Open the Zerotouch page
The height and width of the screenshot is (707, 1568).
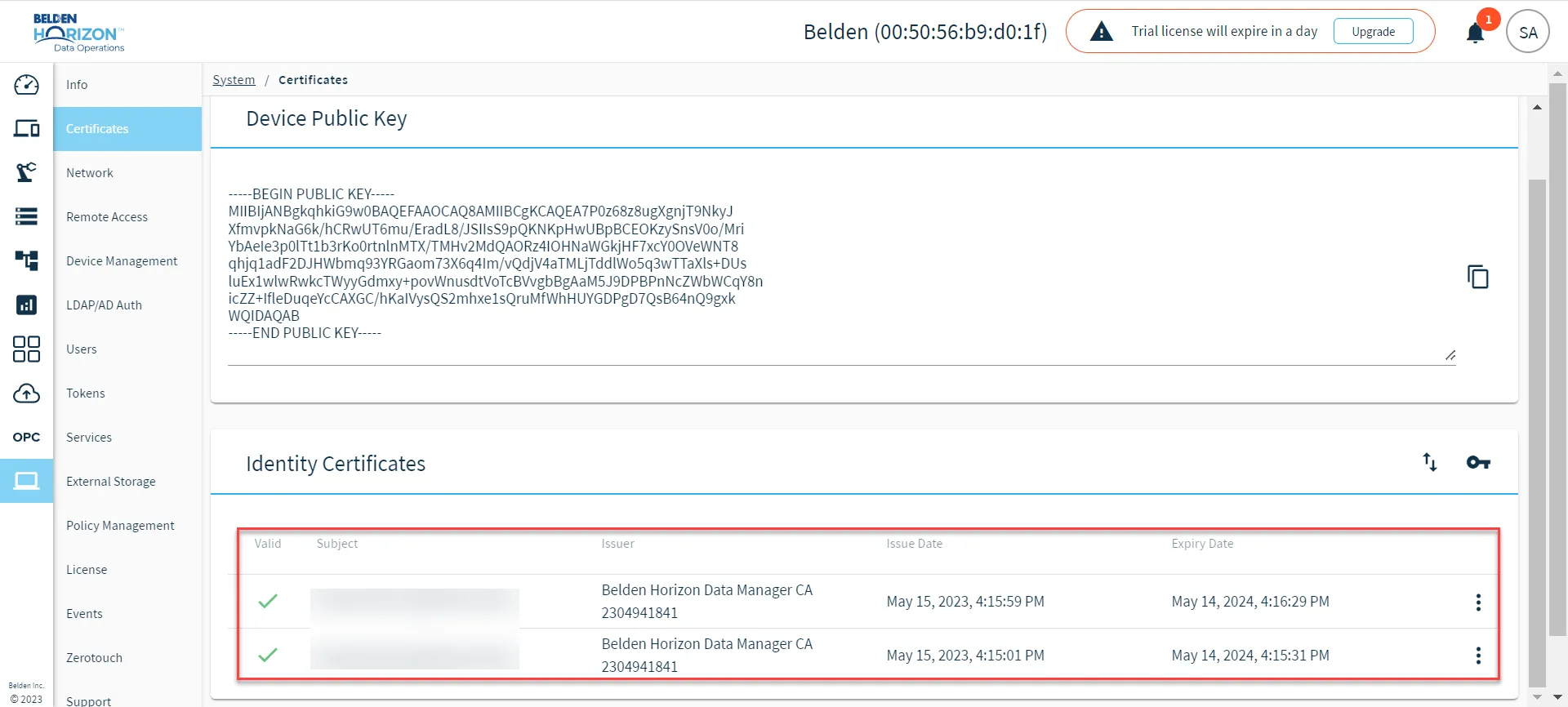[127, 657]
